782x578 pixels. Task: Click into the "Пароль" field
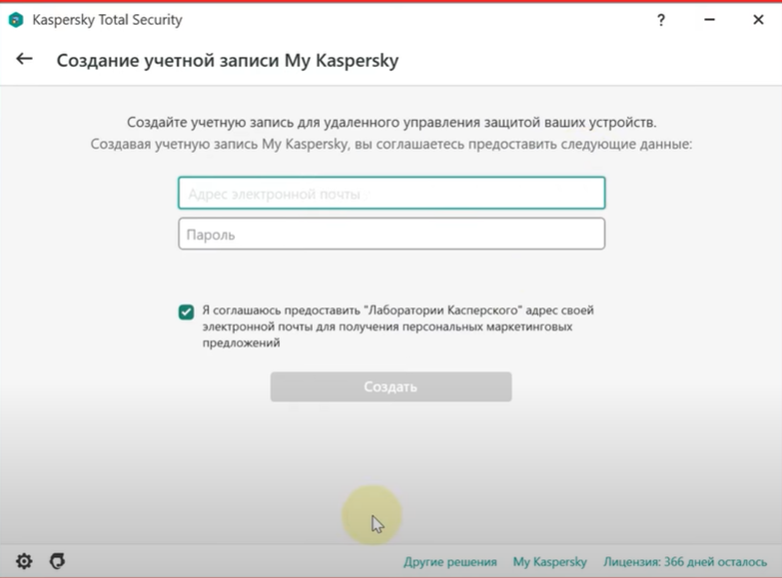click(x=391, y=234)
